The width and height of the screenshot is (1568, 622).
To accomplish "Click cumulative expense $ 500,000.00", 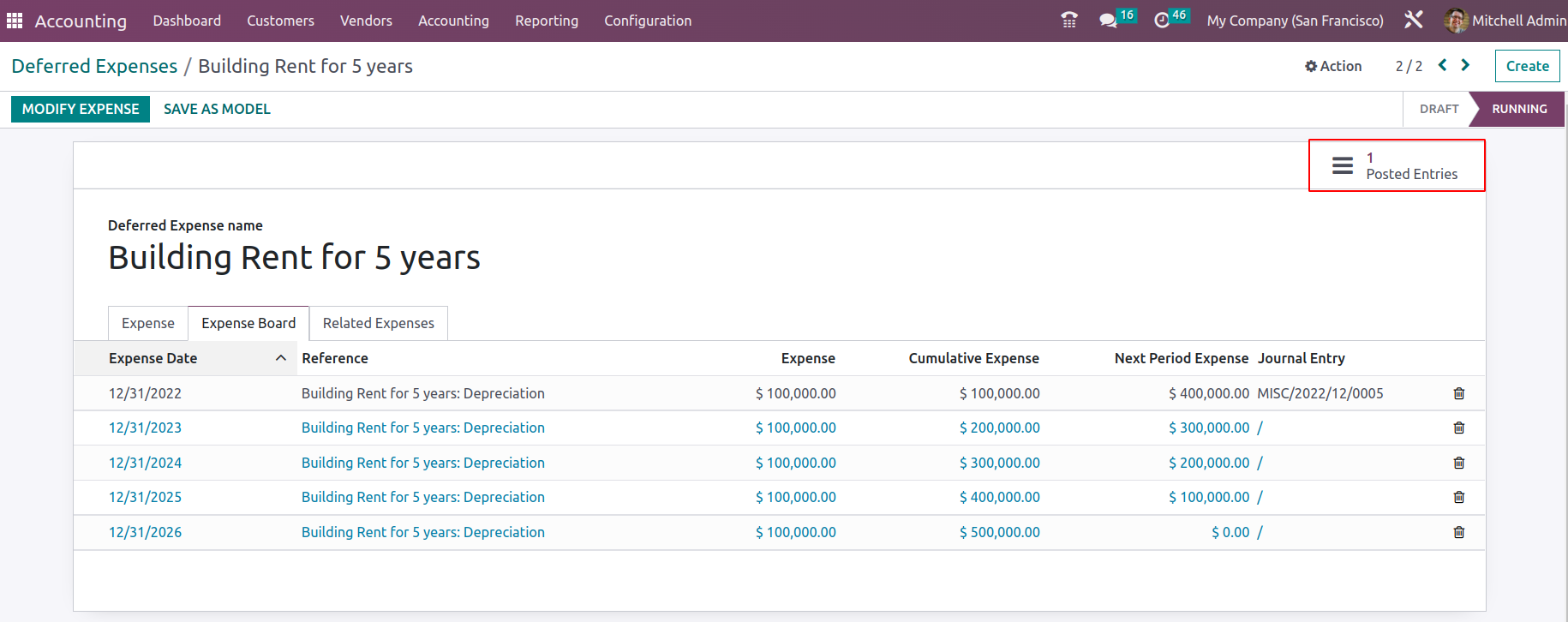I will 999,532.
